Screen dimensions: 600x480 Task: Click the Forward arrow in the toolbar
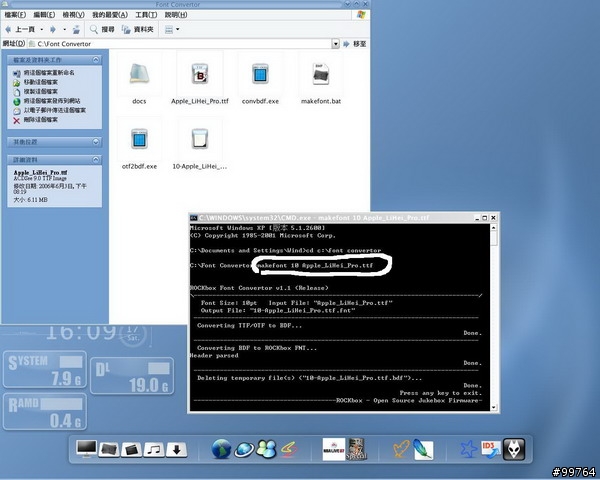(53, 29)
